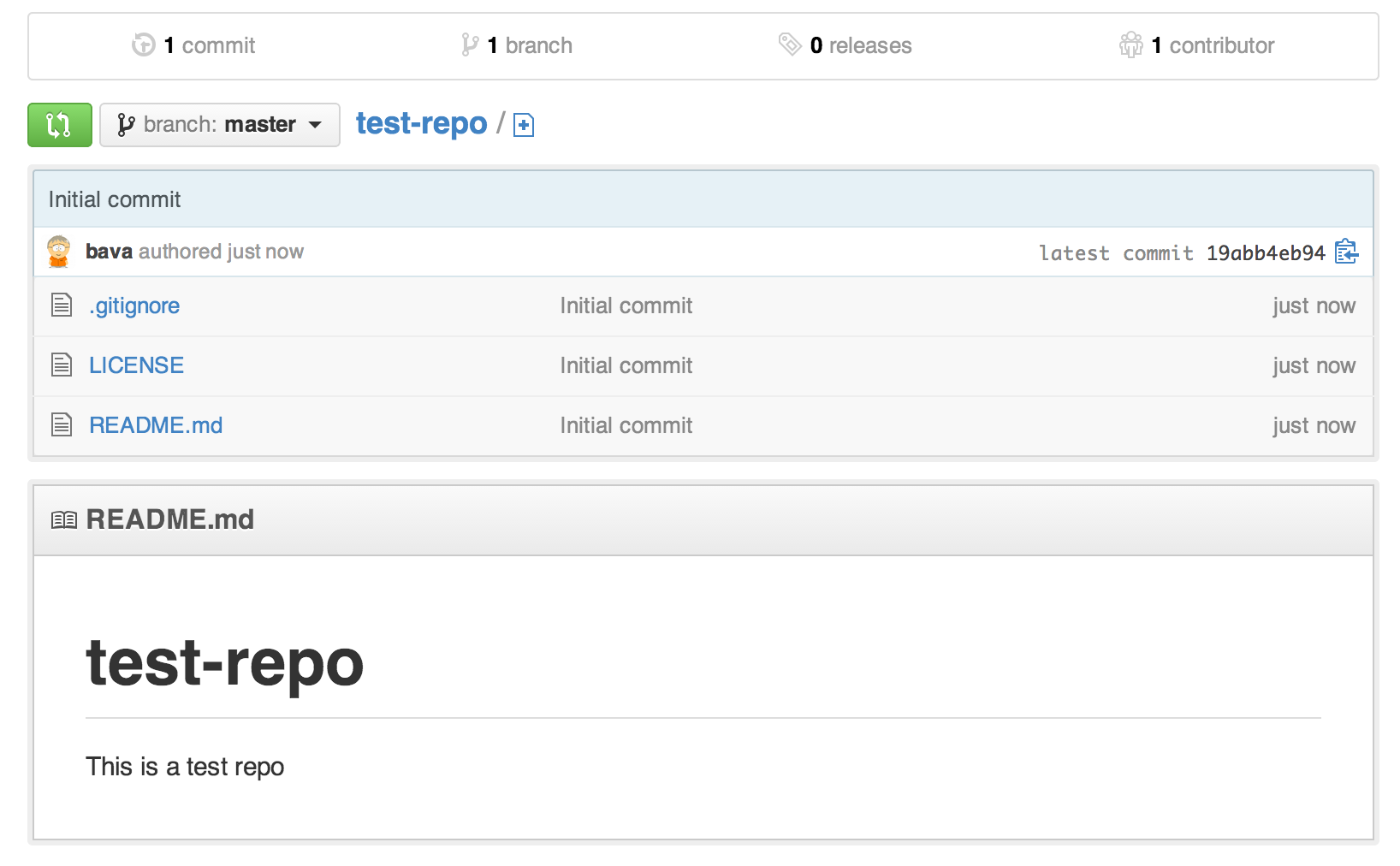Viewport: 1400px width, 866px height.
Task: Click the file icon beside README.md row
Action: tap(62, 424)
